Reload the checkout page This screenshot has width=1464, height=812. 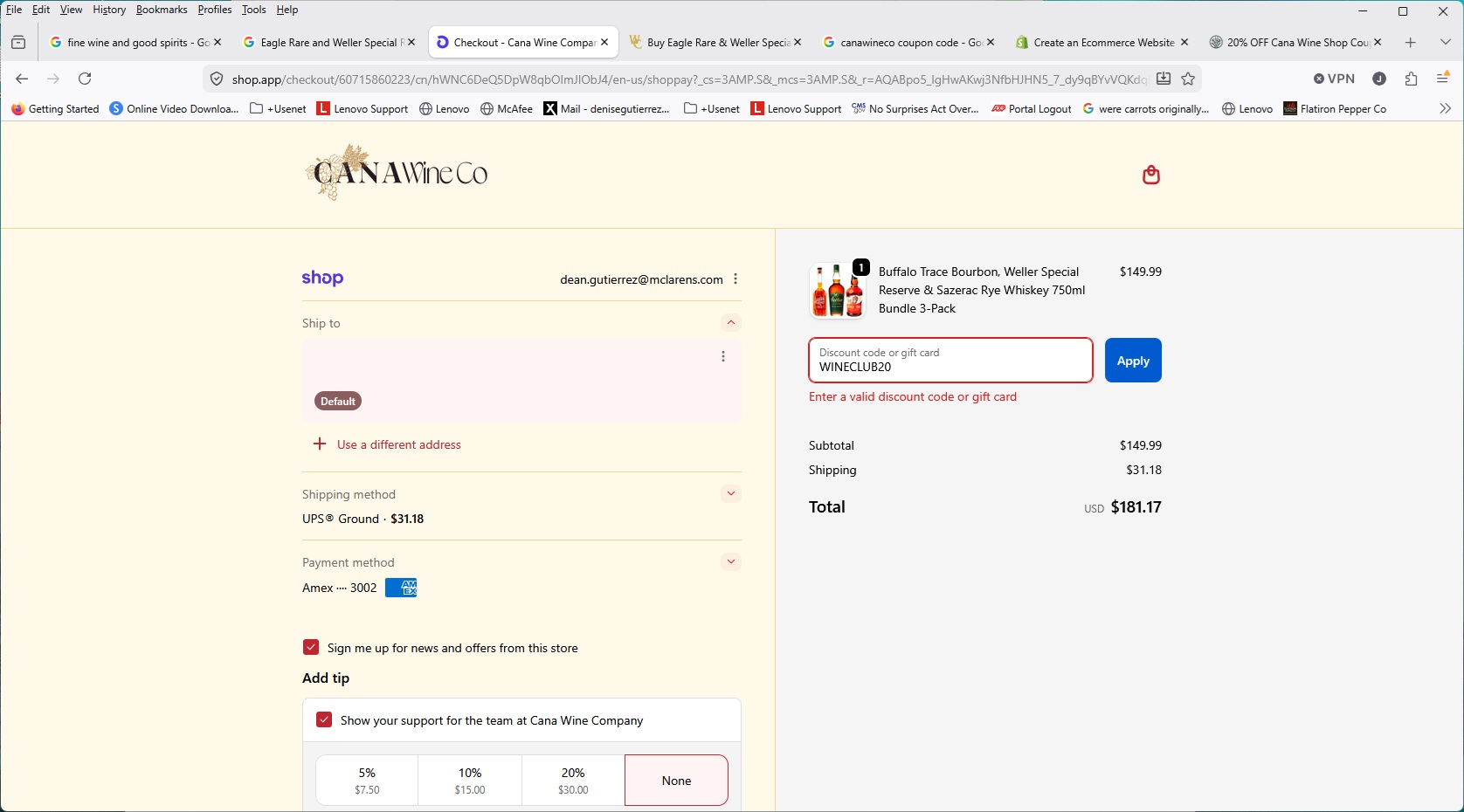(x=85, y=79)
